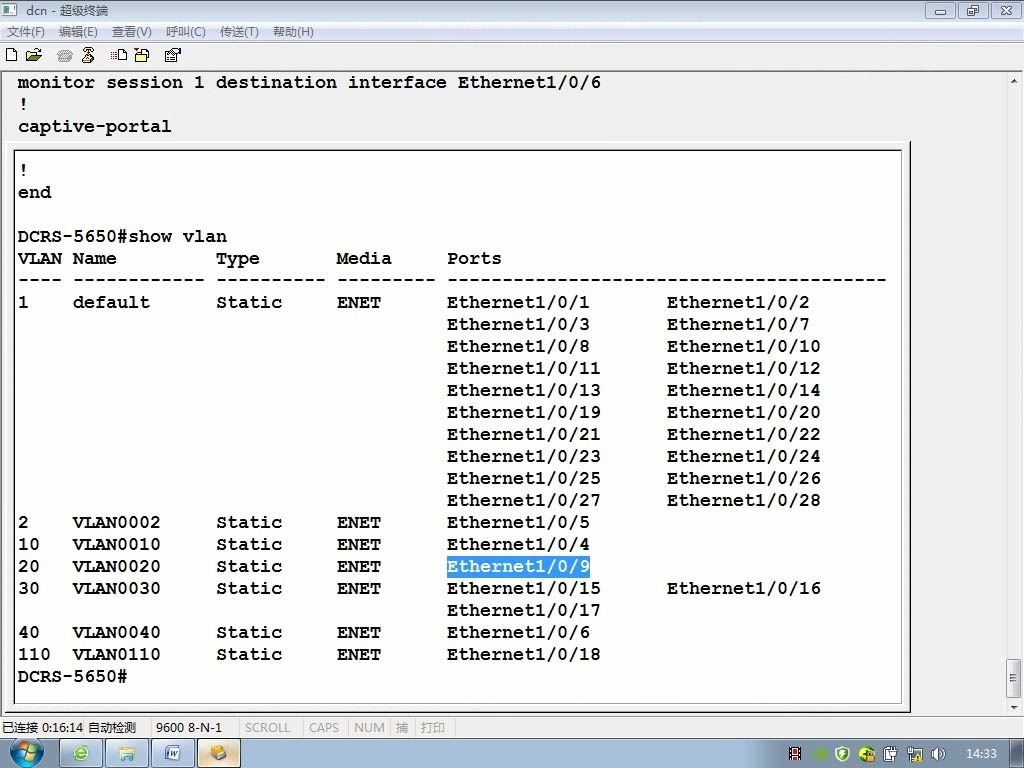Image resolution: width=1024 pixels, height=768 pixels.
Task: Click the VLAN0110 name cell
Action: coord(116,654)
